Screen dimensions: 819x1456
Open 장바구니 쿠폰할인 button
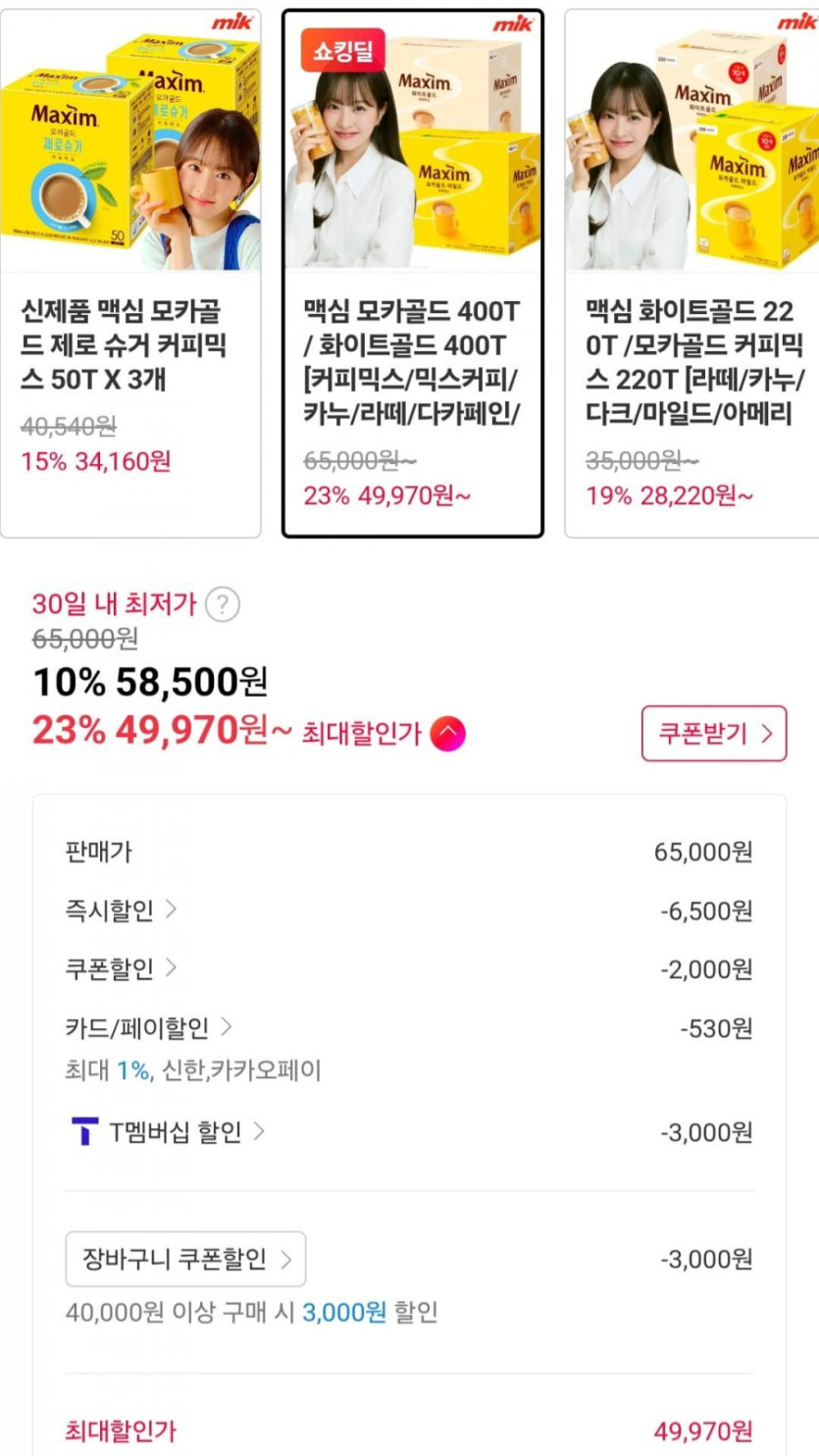[x=186, y=1259]
